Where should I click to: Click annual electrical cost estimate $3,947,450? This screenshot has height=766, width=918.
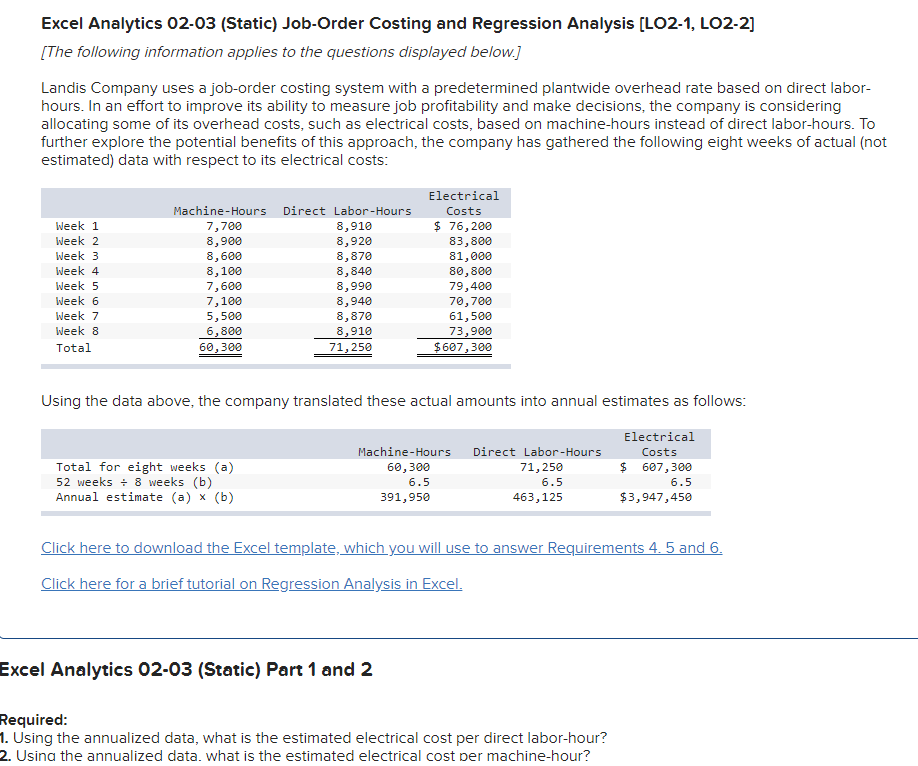point(656,497)
